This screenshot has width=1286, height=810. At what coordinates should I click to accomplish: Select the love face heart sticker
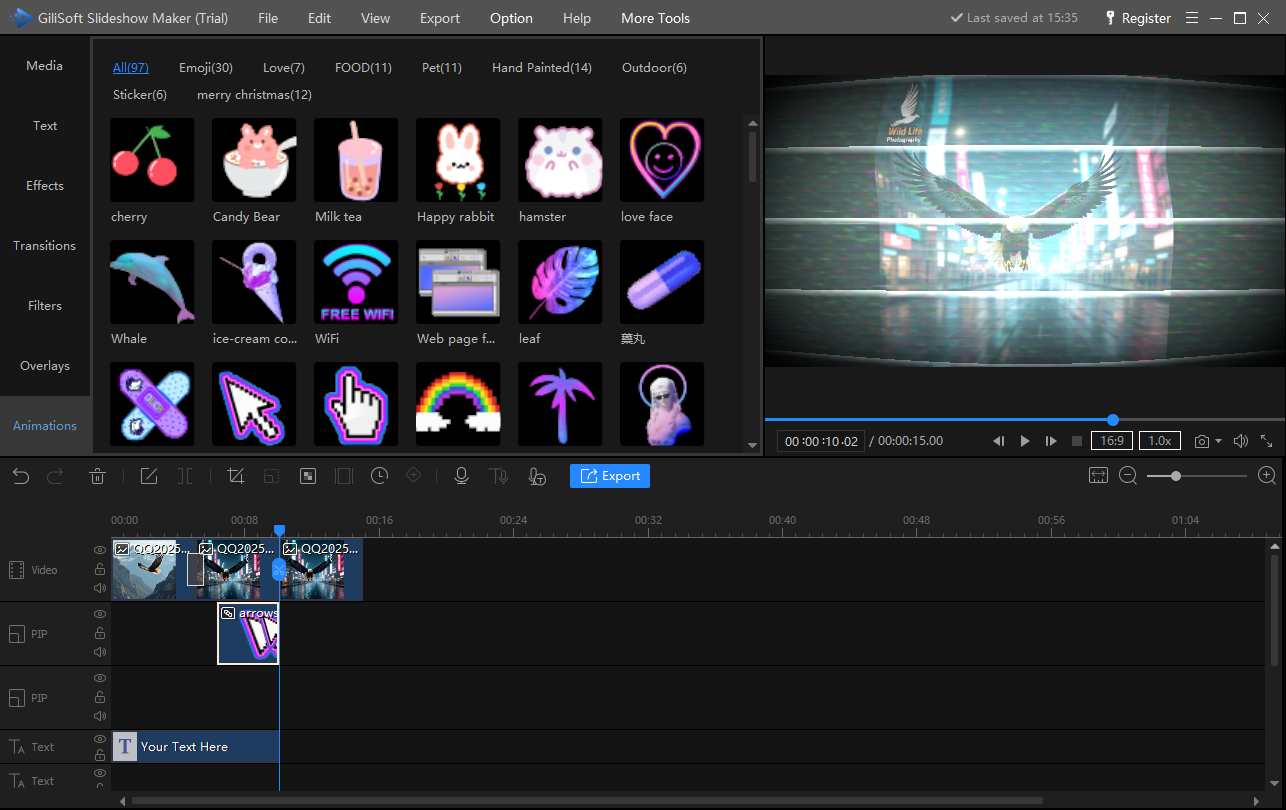(662, 160)
